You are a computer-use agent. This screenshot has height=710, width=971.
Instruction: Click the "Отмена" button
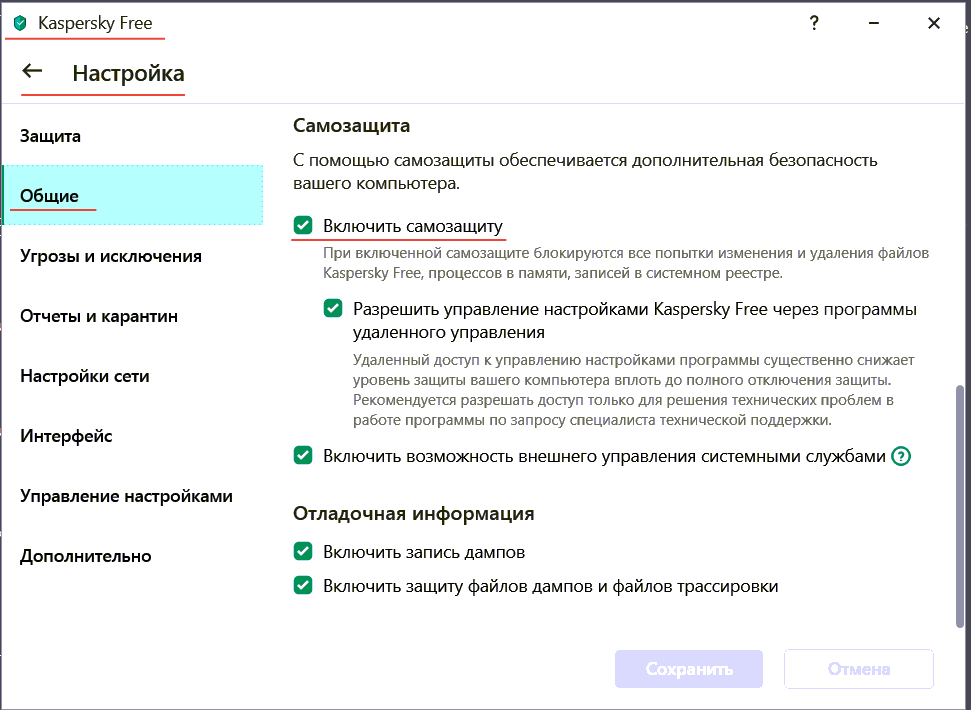point(858,669)
